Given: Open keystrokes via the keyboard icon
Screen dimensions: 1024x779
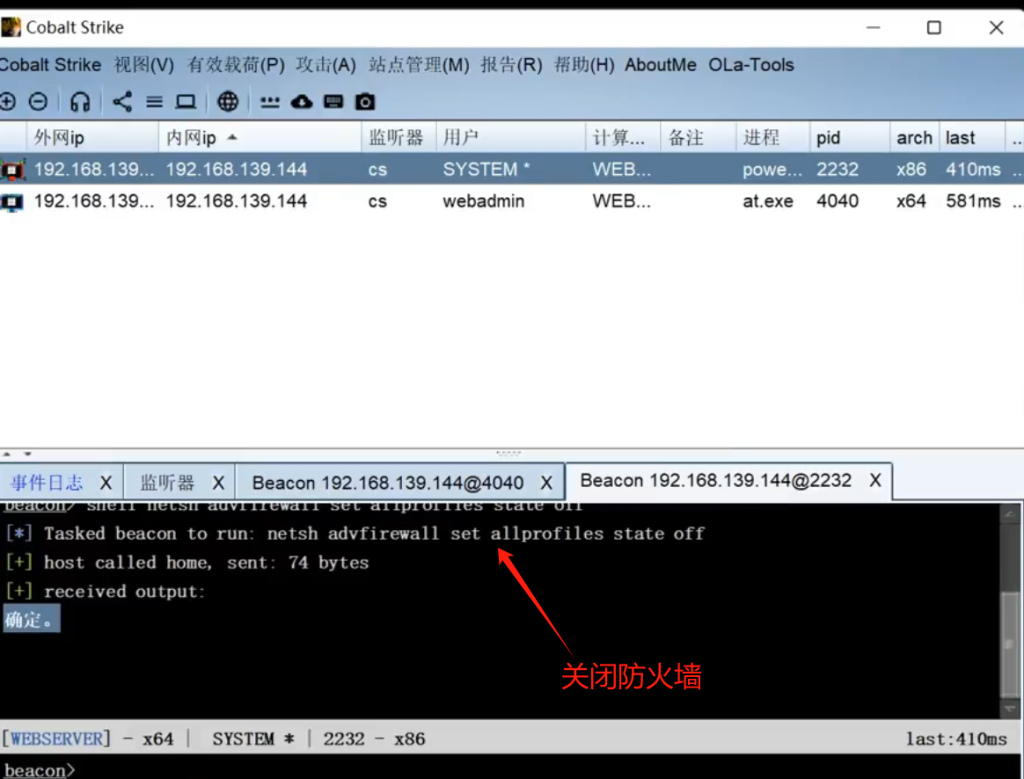Looking at the screenshot, I should click(334, 102).
